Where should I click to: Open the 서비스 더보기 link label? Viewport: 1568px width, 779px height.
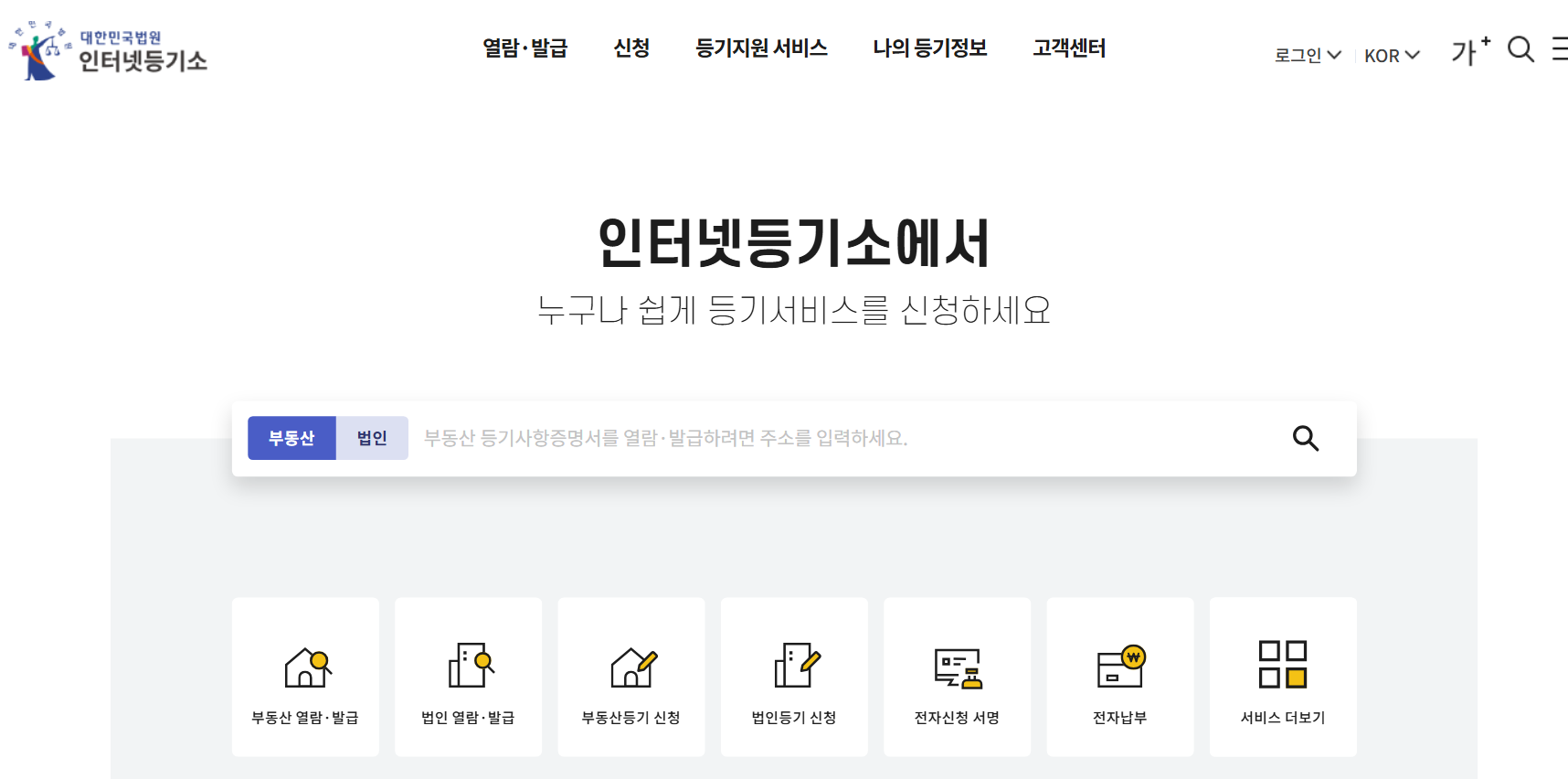[1283, 718]
